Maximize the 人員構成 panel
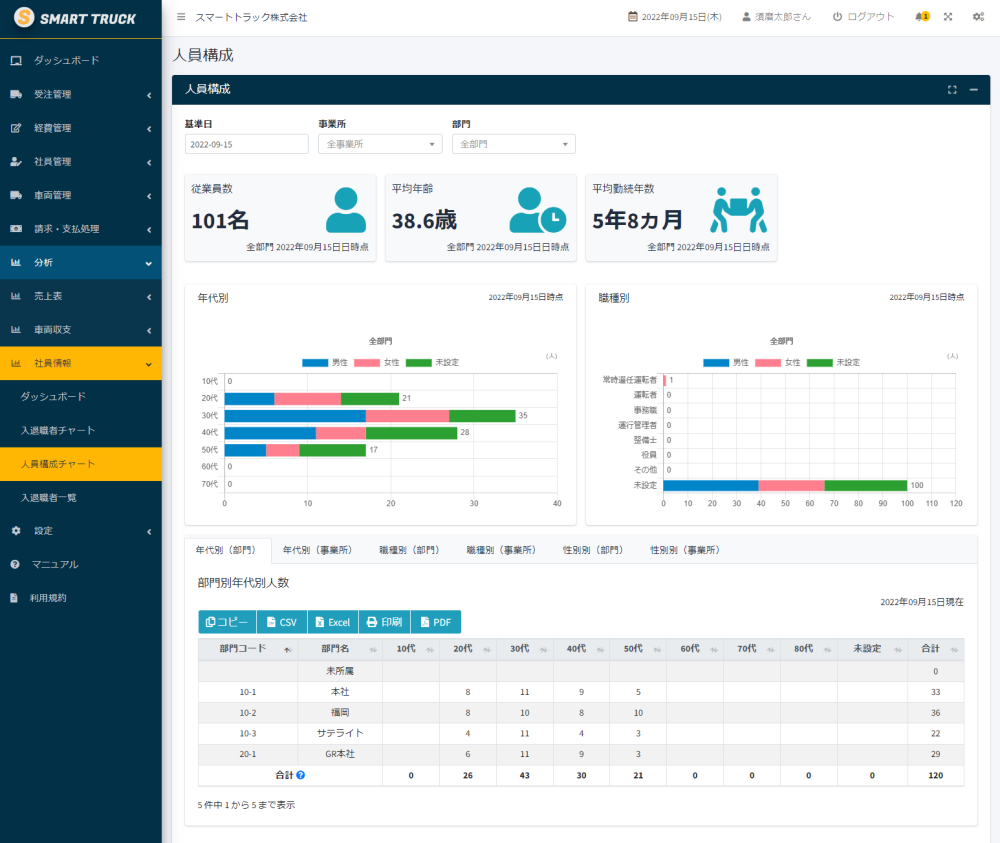Viewport: 1000px width, 843px height. point(952,90)
